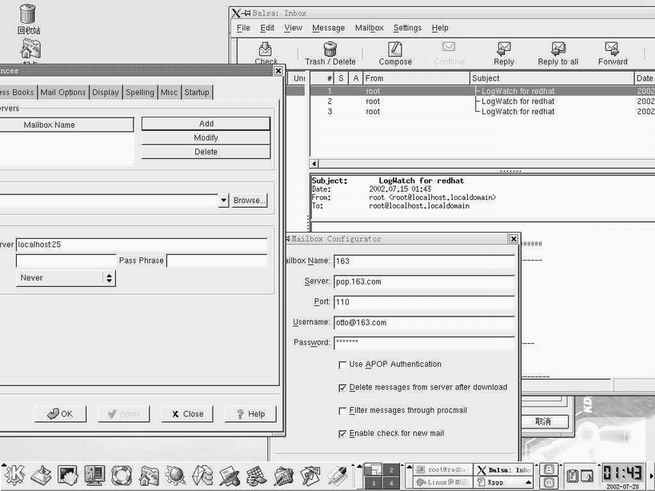Toggle Filter messages through procmail
Image resolution: width=655 pixels, height=491 pixels.
[x=343, y=411]
